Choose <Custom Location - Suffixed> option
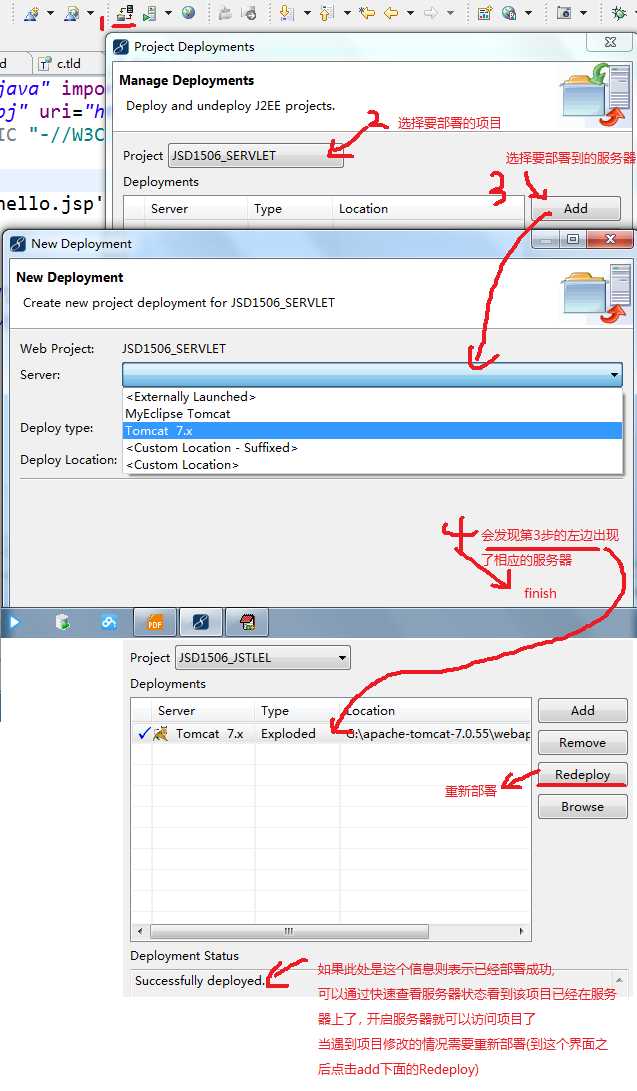The image size is (637, 1091). click(x=372, y=447)
